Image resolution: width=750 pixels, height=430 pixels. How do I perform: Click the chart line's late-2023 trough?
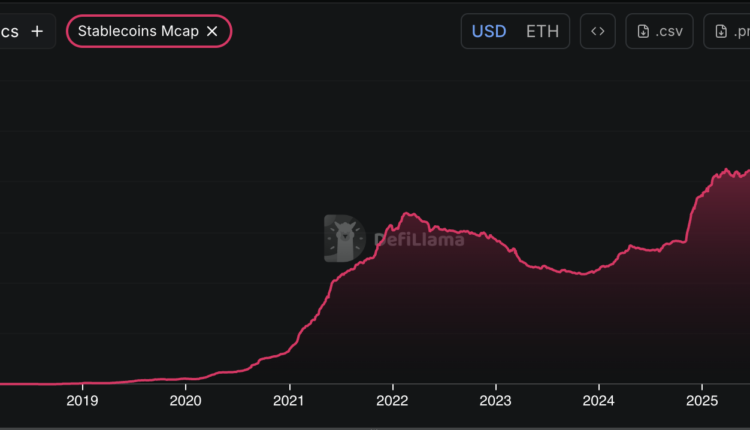coord(583,274)
